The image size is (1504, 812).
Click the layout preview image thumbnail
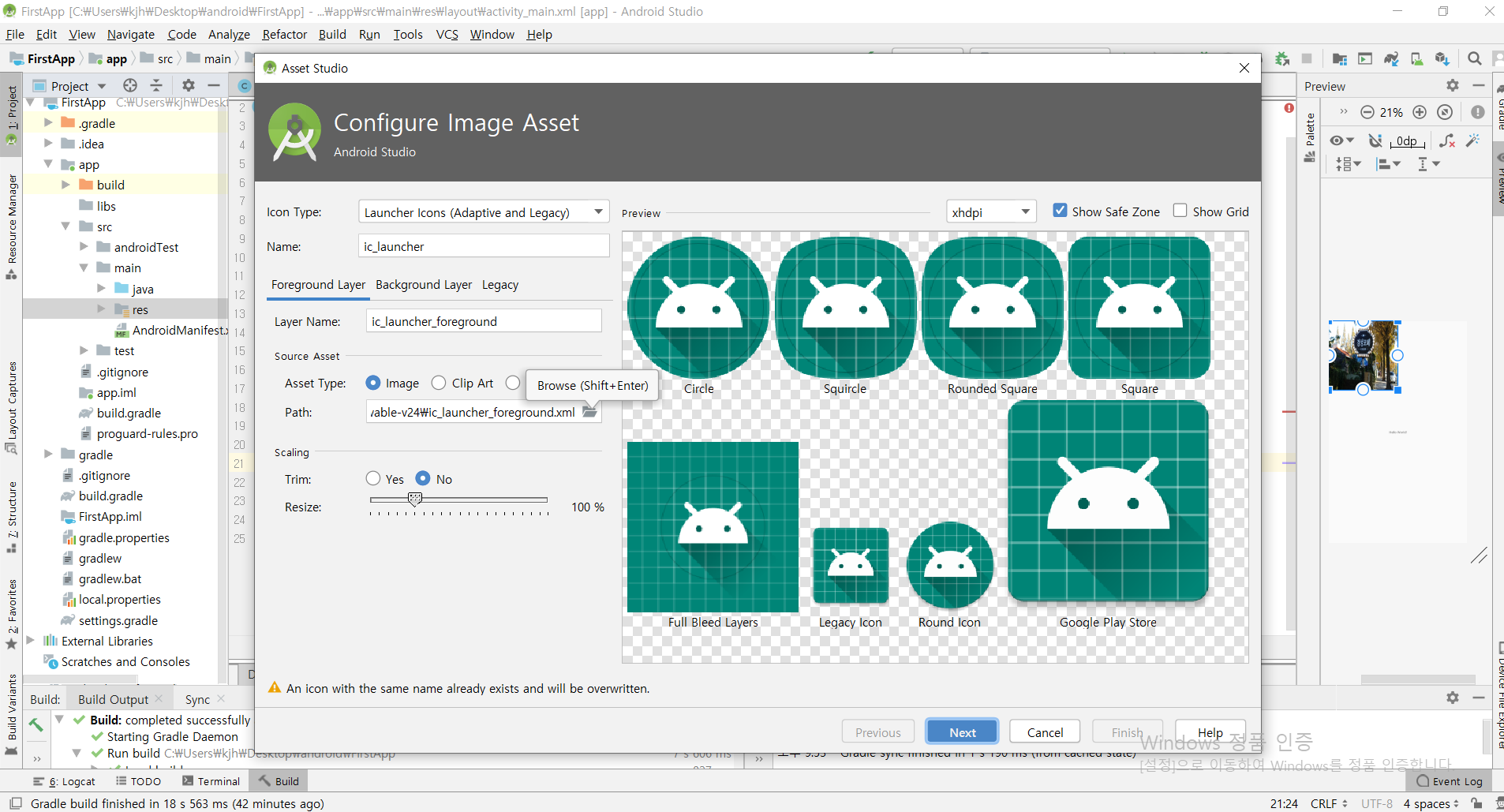click(1364, 356)
